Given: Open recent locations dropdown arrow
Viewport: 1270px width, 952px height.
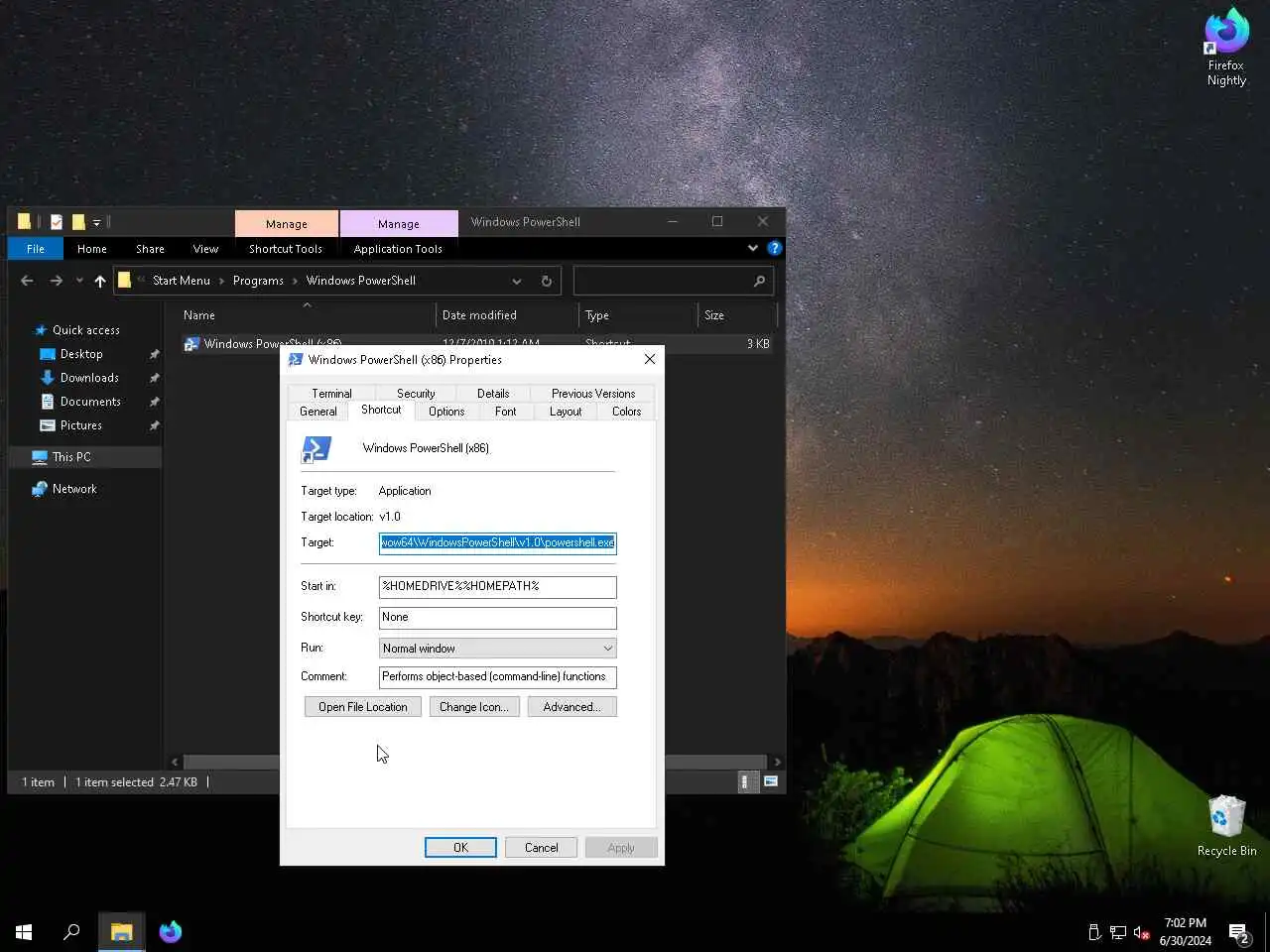Looking at the screenshot, I should pyautogui.click(x=79, y=281).
